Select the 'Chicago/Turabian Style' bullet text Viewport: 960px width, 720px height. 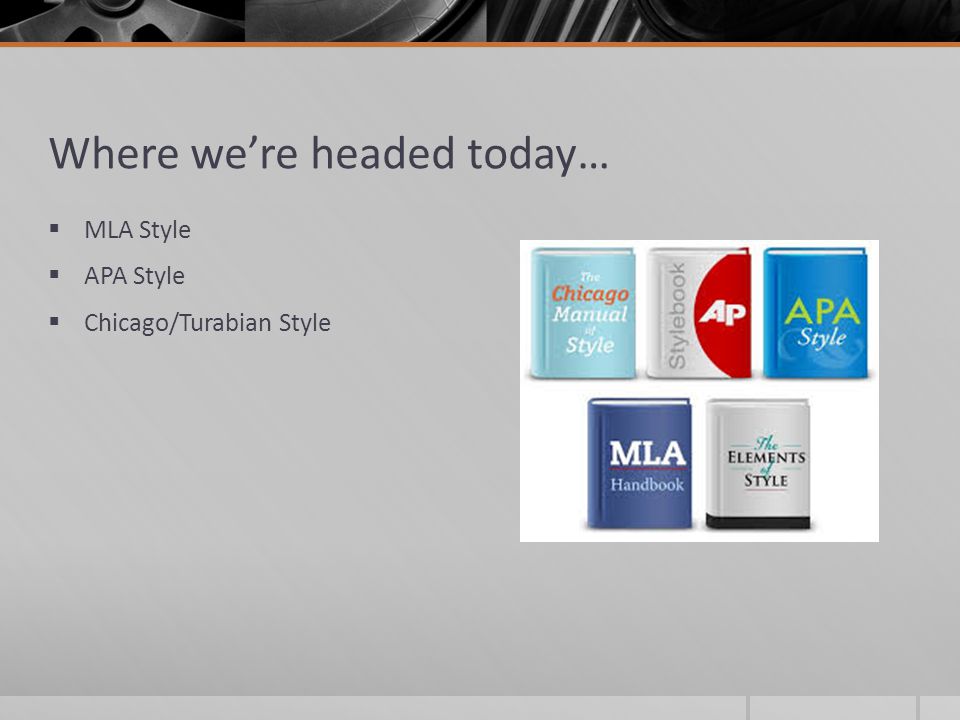[207, 323]
